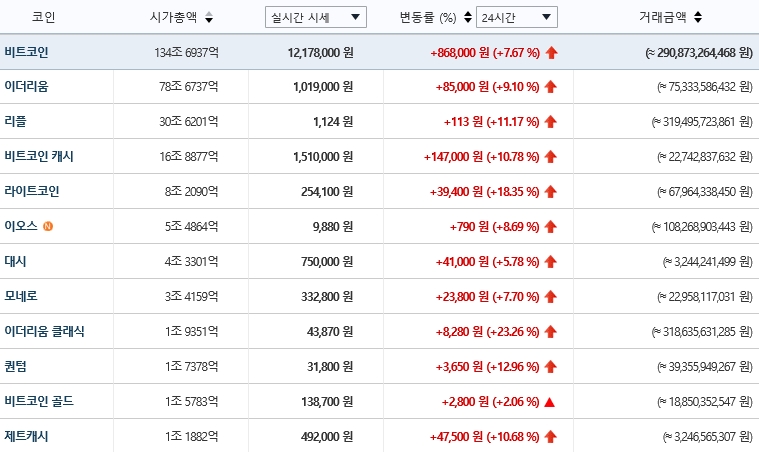The width and height of the screenshot is (759, 452).
Task: Click the up arrow in 이더리움 클래식 row
Action: (550, 331)
